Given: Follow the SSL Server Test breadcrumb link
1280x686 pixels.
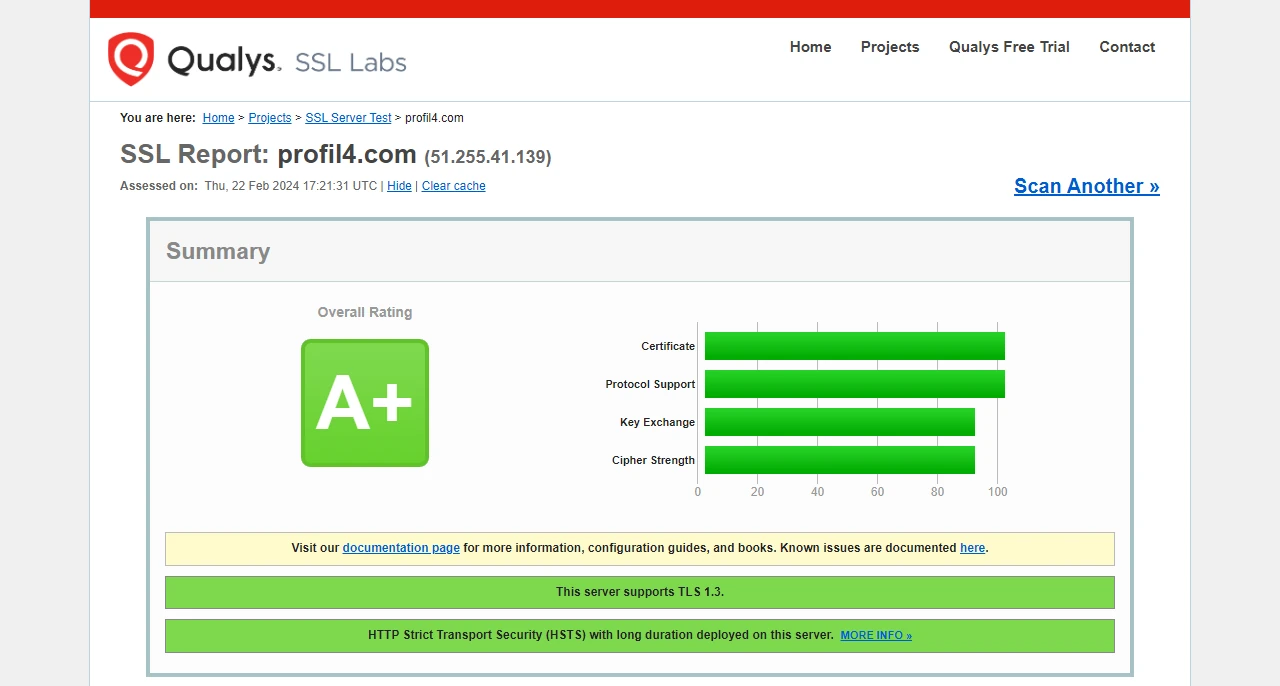Looking at the screenshot, I should coord(348,118).
